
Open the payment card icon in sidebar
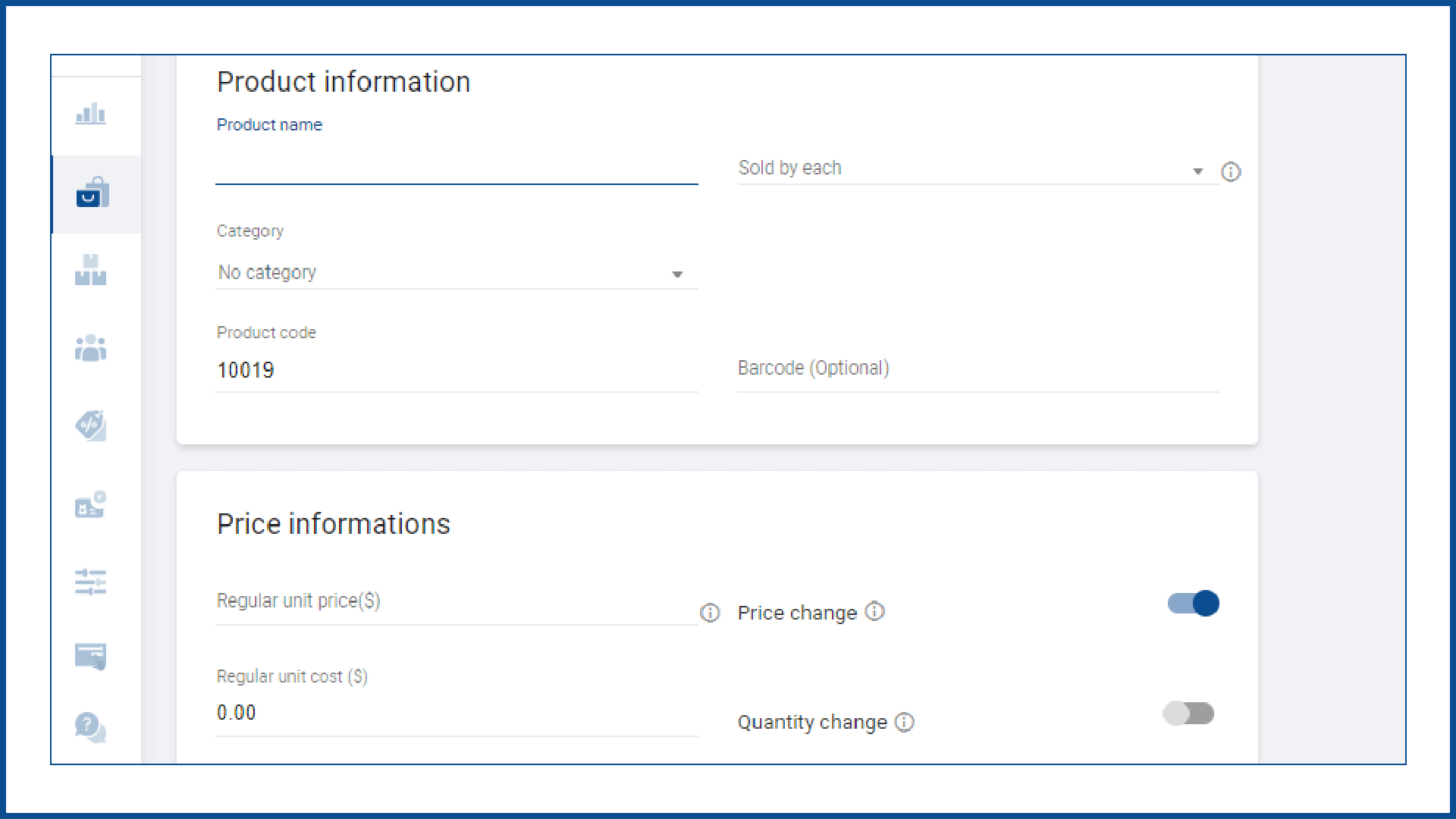(91, 656)
